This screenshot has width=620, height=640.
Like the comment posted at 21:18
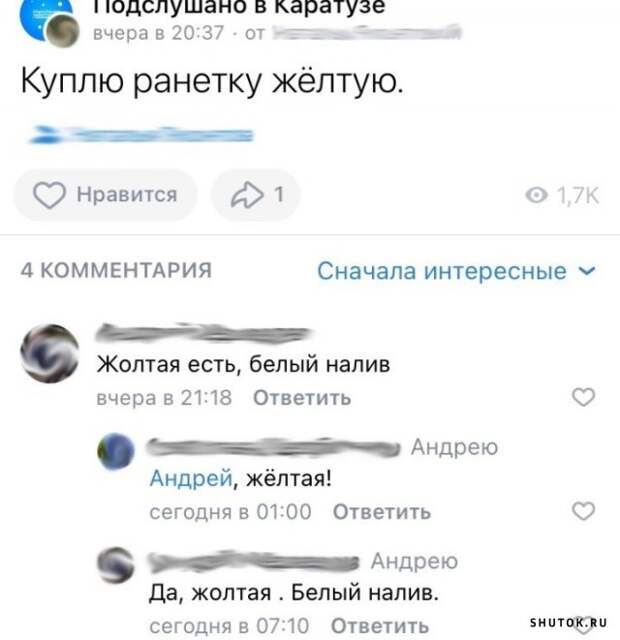pos(583,397)
